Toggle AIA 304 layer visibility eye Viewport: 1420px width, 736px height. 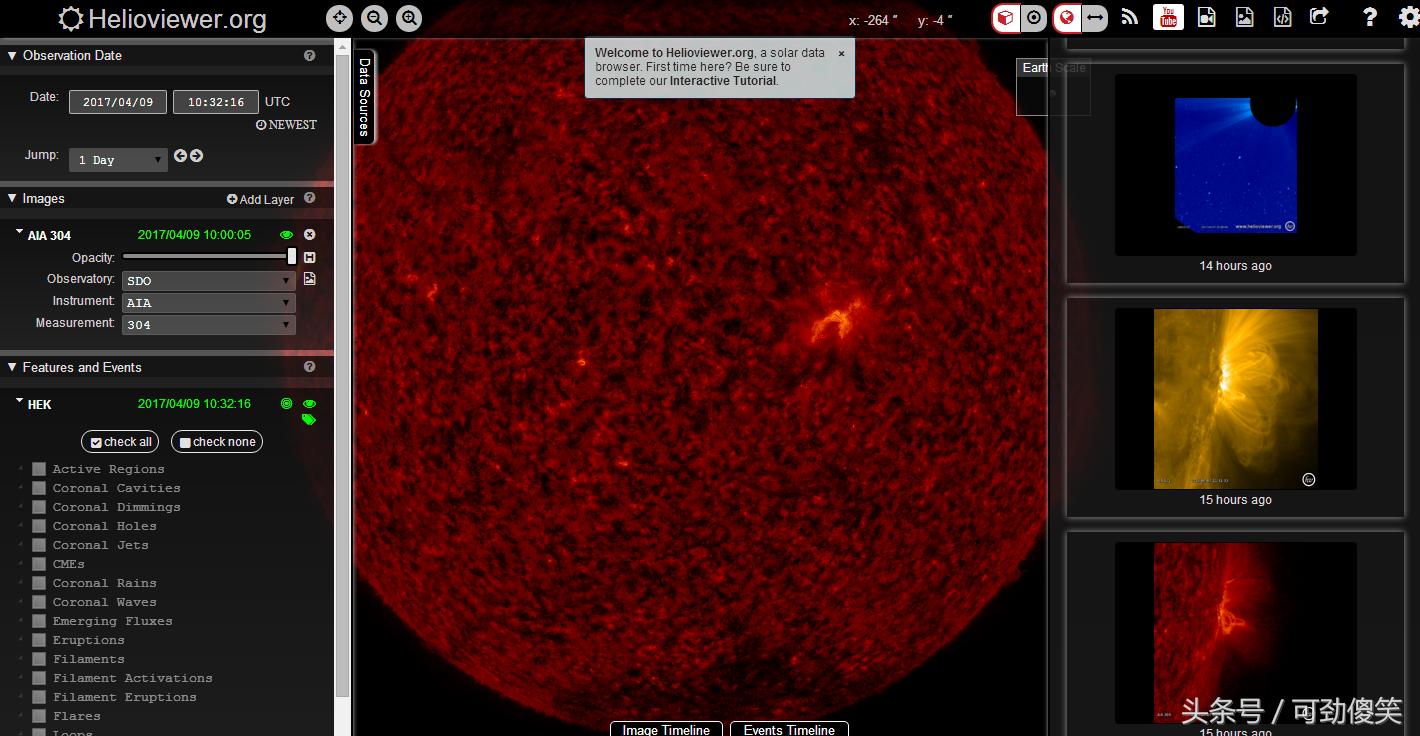pos(287,235)
